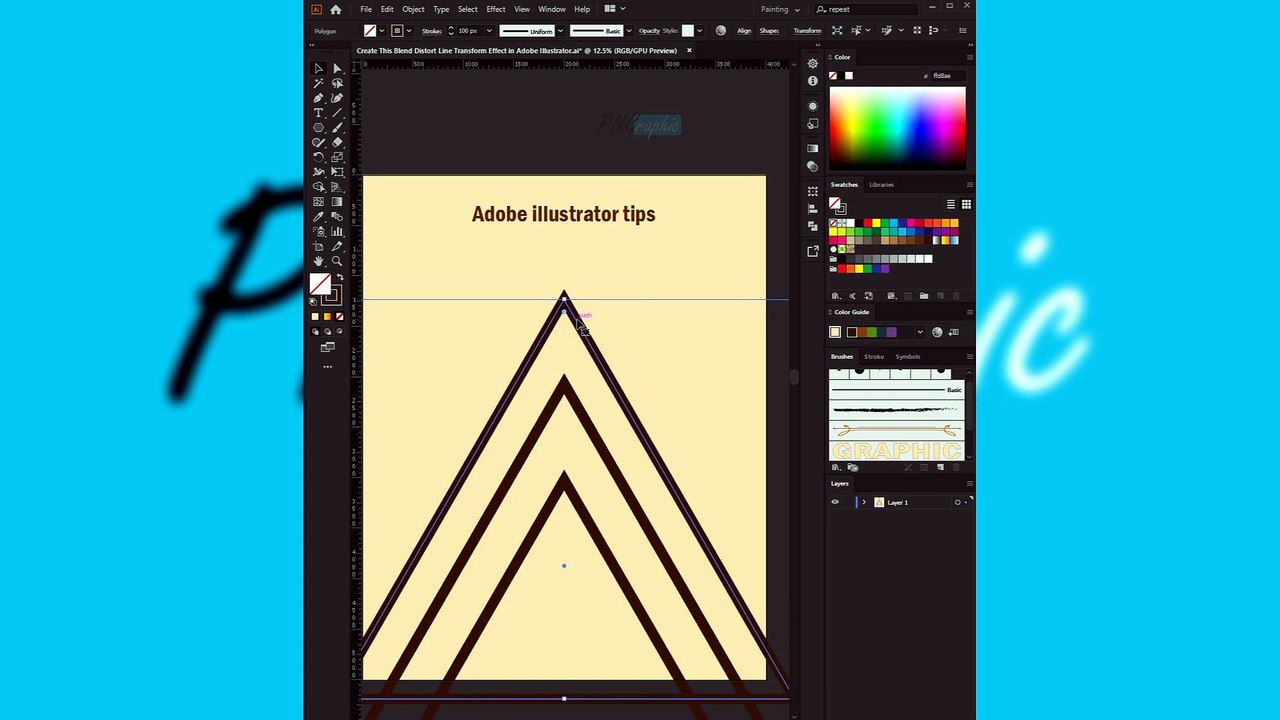Image resolution: width=1280 pixels, height=720 pixels.
Task: Select the Scale tool
Action: pyautogui.click(x=337, y=157)
